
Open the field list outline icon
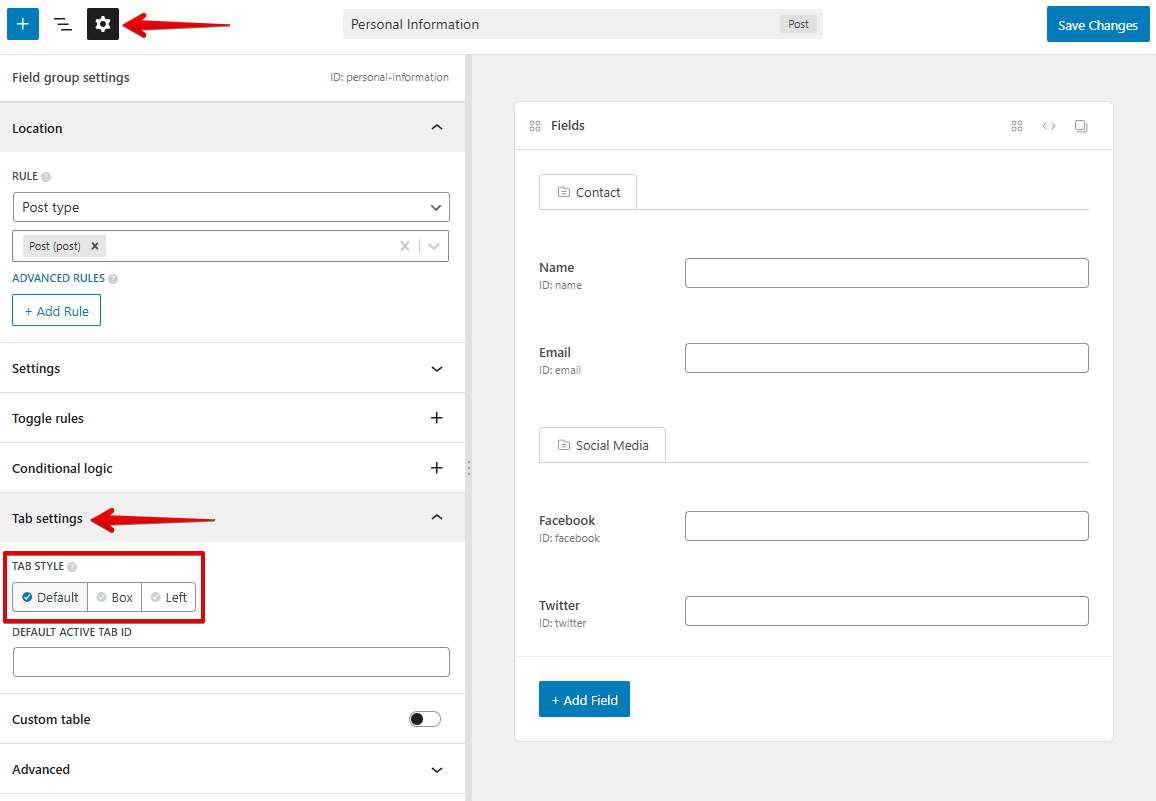coord(63,24)
